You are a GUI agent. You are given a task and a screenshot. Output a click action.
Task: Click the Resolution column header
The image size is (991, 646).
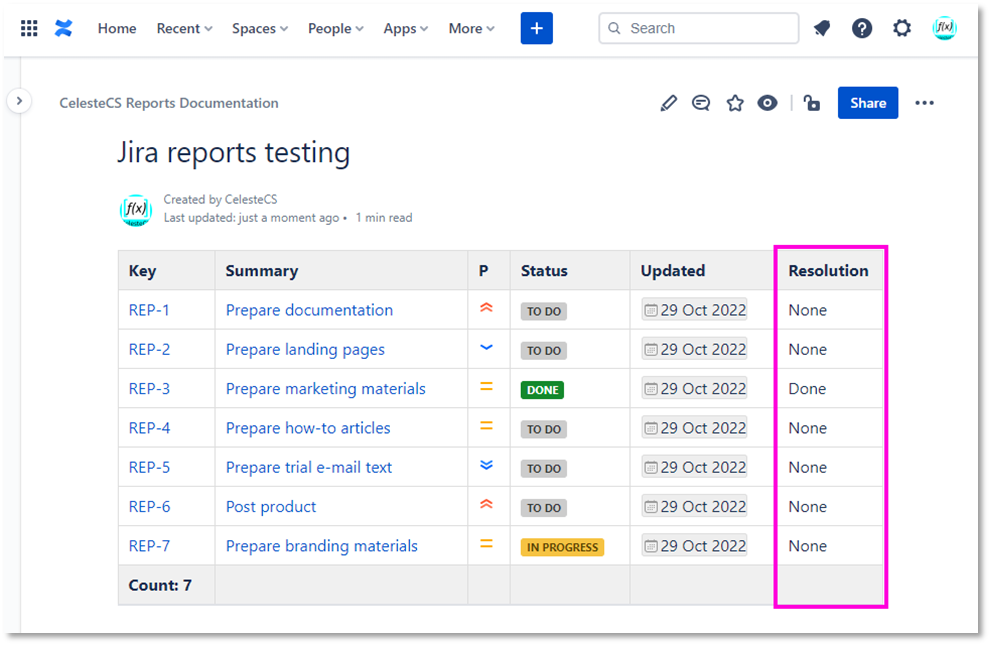coord(828,271)
